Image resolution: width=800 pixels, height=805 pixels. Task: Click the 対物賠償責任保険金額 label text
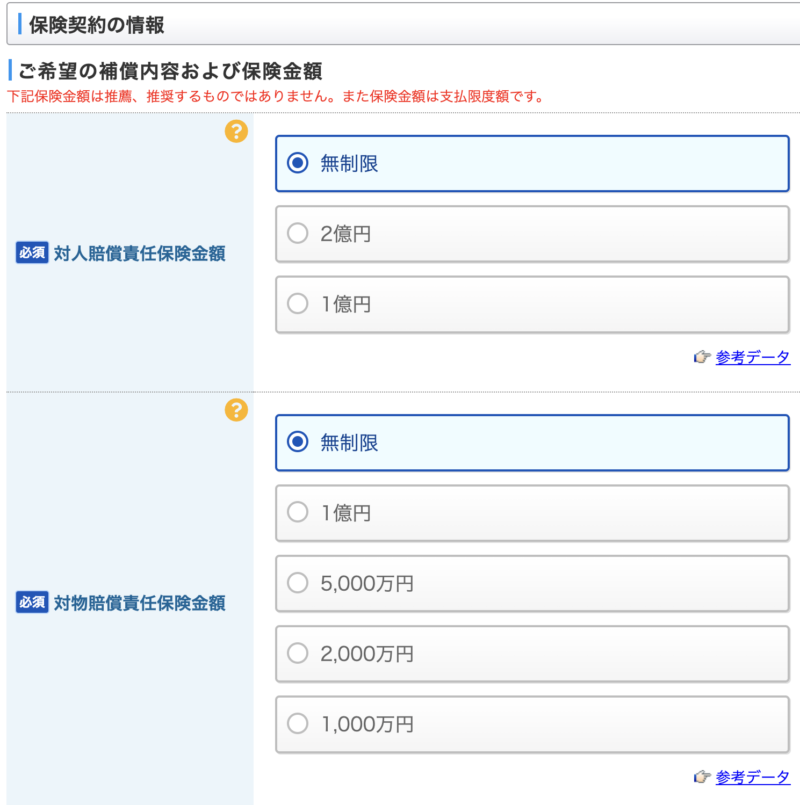pos(140,603)
